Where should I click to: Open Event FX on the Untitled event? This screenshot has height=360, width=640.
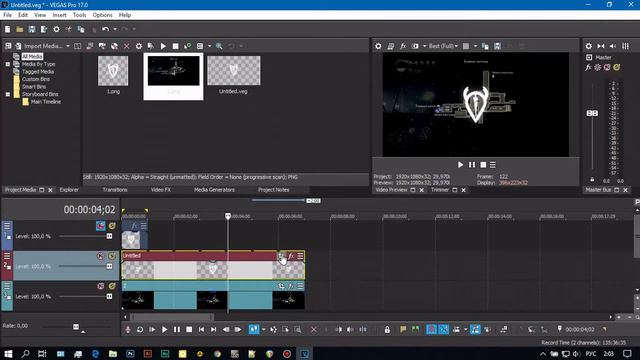(291, 256)
